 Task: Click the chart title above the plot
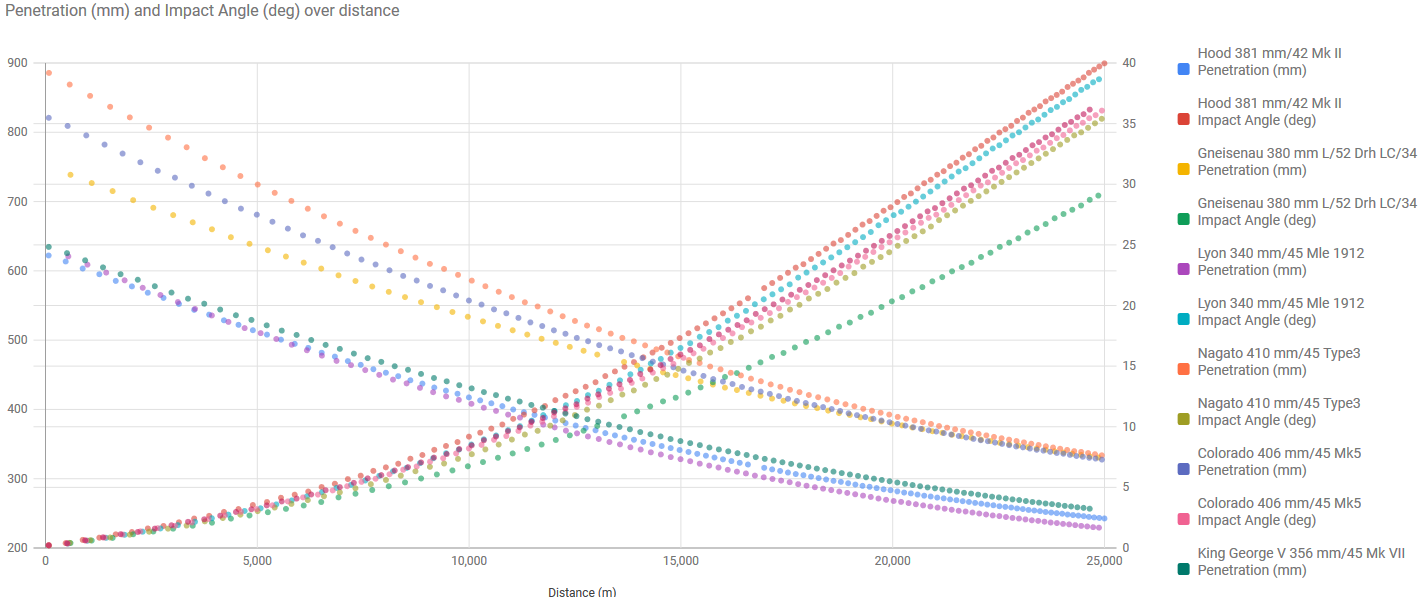coord(202,11)
